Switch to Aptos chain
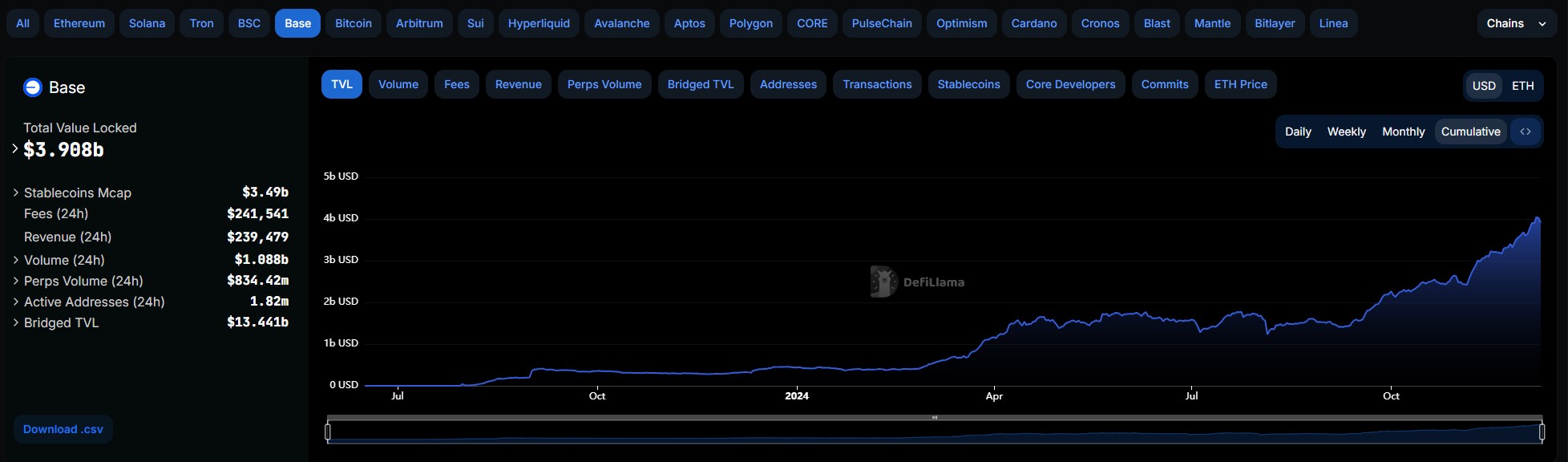The width and height of the screenshot is (1568, 462). 689,23
